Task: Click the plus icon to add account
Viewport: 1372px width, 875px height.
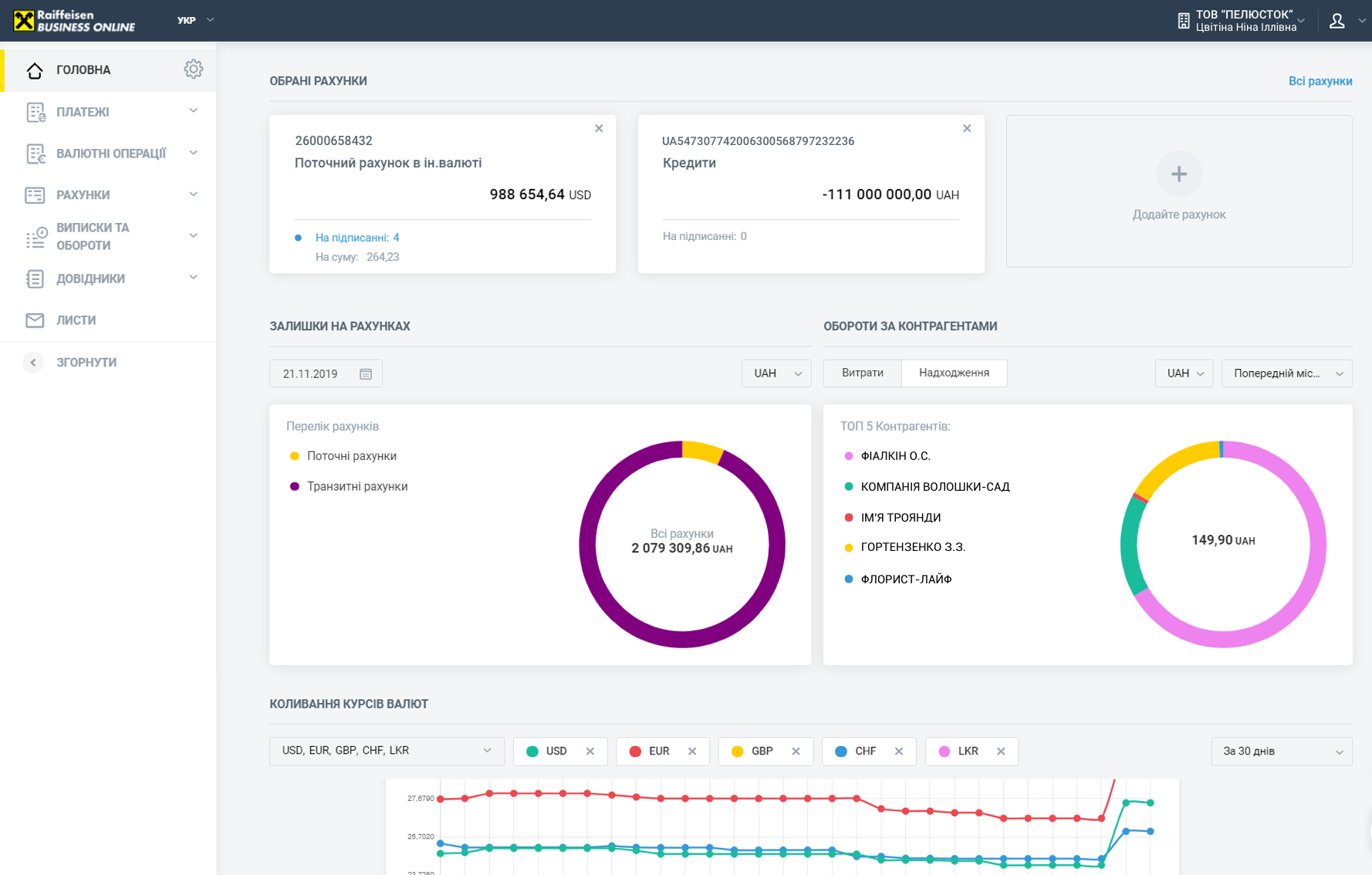Action: tap(1178, 174)
